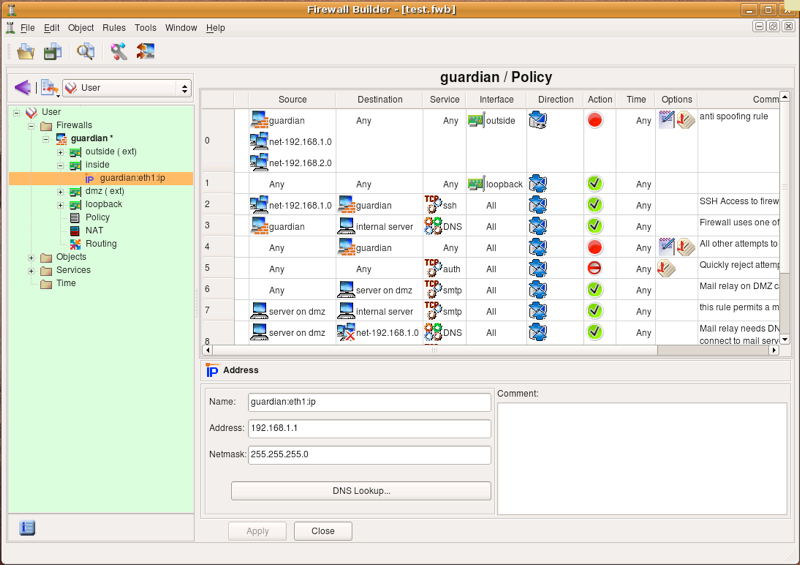Select the Routing item in tree
The image size is (800, 565).
pos(101,243)
